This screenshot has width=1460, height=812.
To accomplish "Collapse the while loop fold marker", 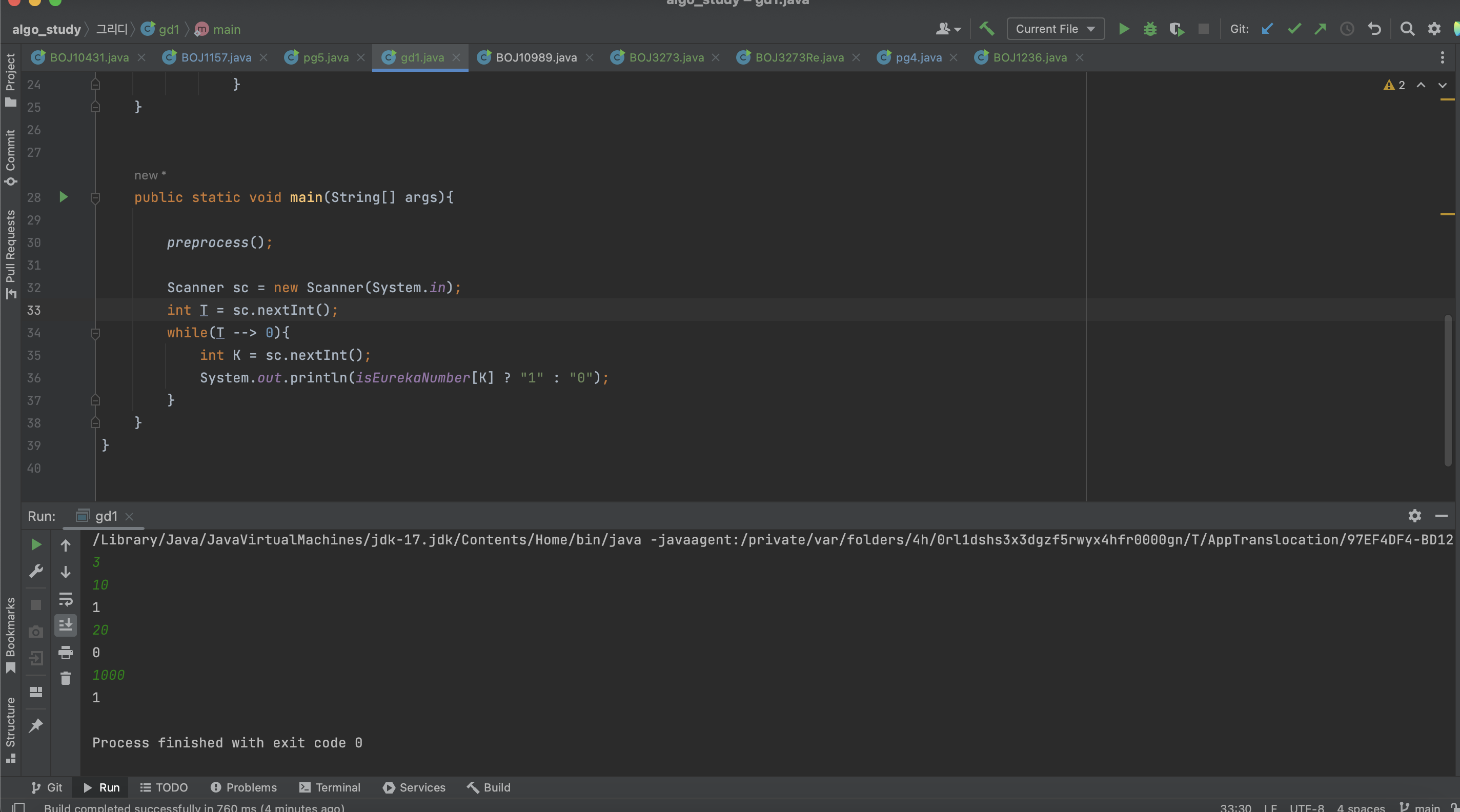I will pos(95,333).
